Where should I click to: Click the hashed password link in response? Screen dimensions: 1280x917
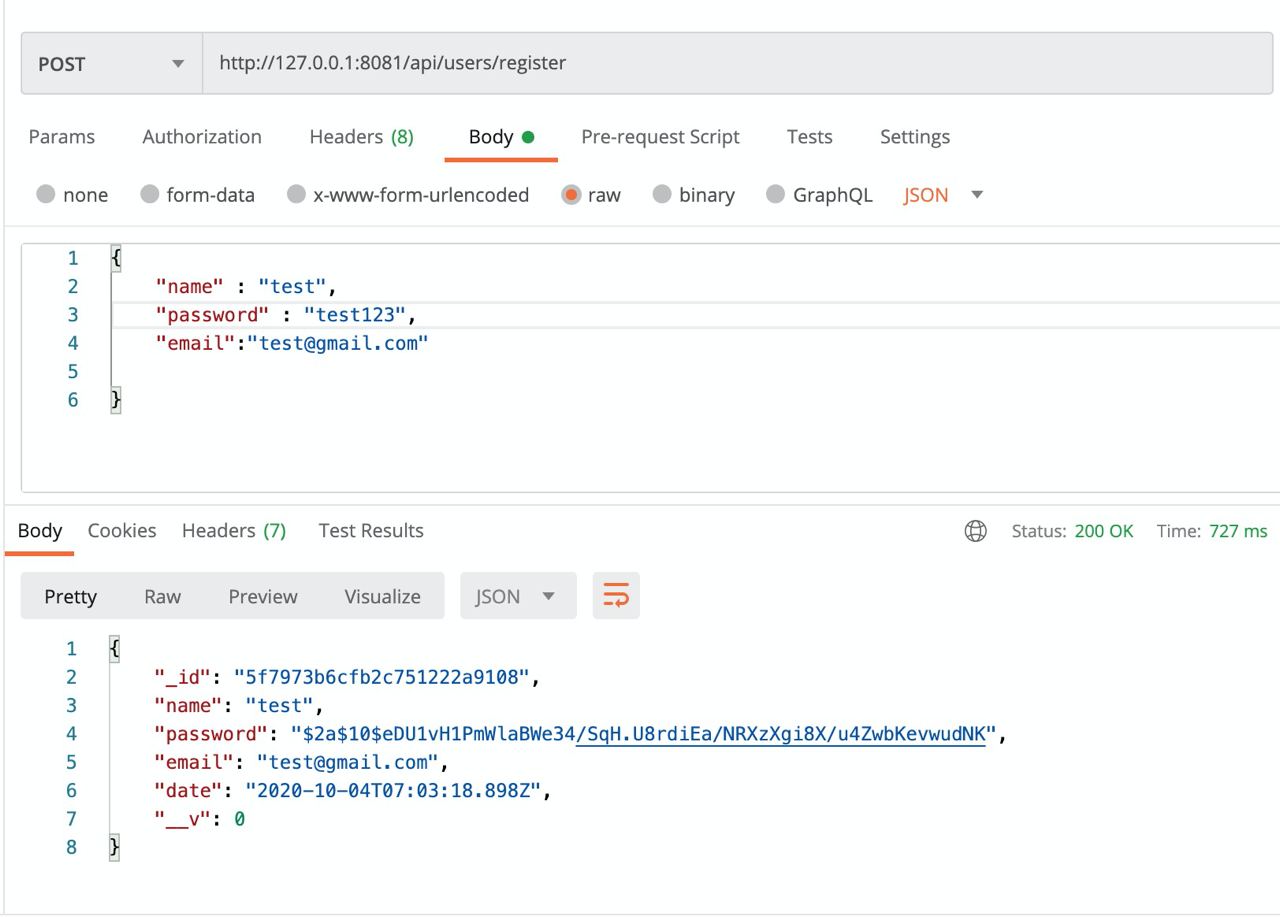780,734
